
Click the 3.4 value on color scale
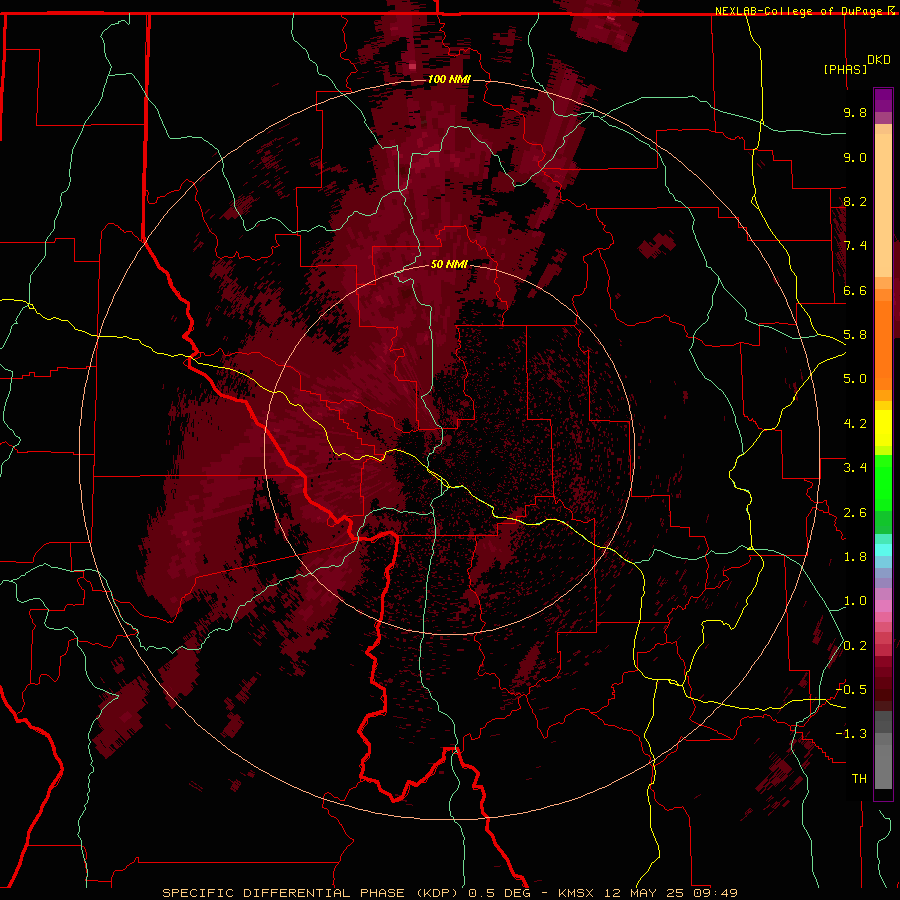coord(855,468)
